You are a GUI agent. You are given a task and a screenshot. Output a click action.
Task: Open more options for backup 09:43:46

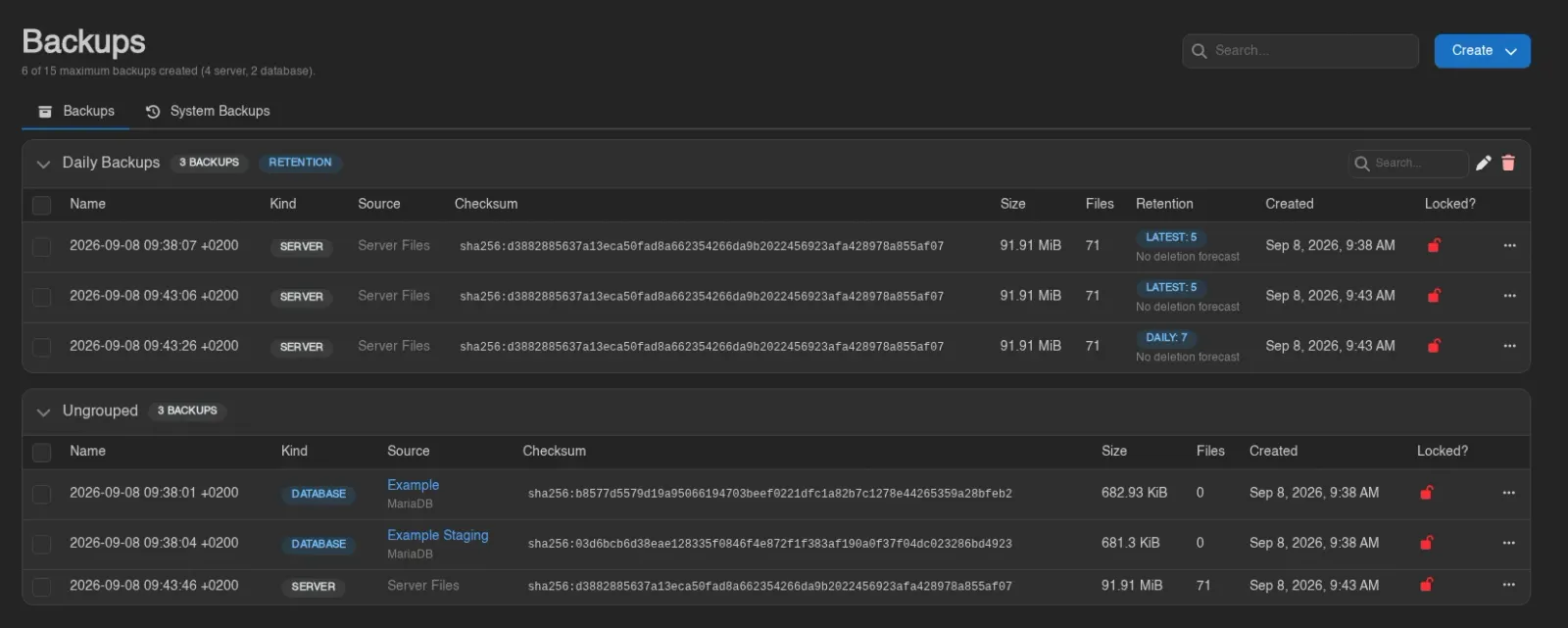point(1508,585)
